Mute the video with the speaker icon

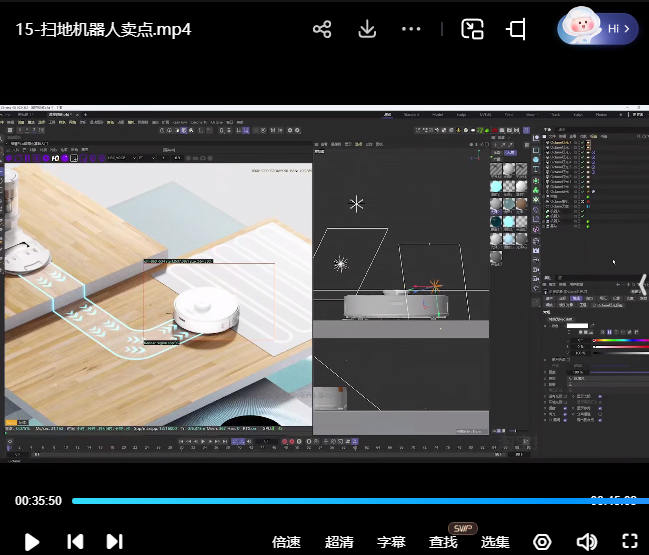tap(586, 542)
